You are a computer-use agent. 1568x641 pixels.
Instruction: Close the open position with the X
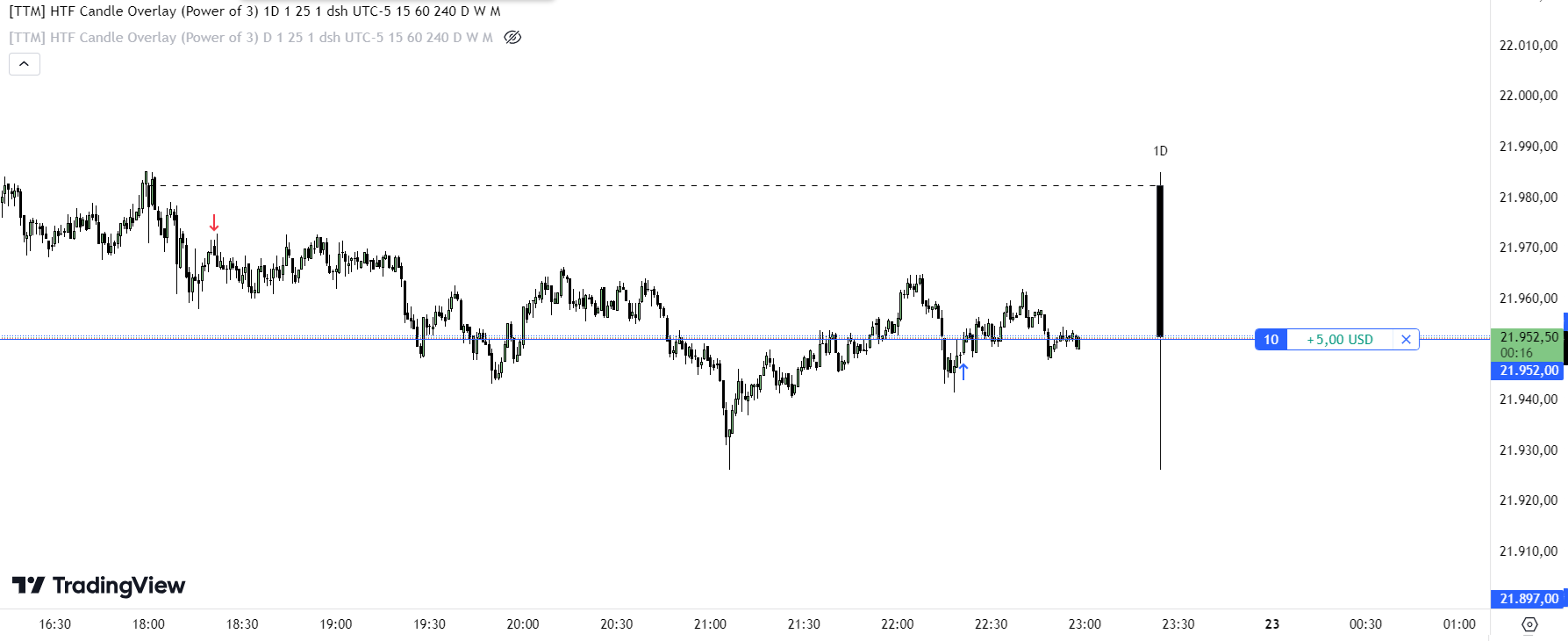1406,340
